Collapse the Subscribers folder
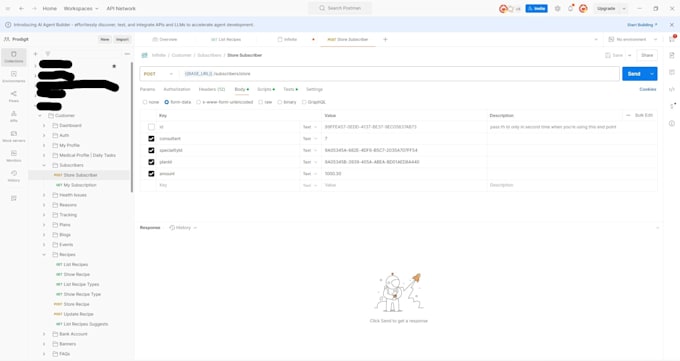The width and height of the screenshot is (680, 361). tap(44, 165)
